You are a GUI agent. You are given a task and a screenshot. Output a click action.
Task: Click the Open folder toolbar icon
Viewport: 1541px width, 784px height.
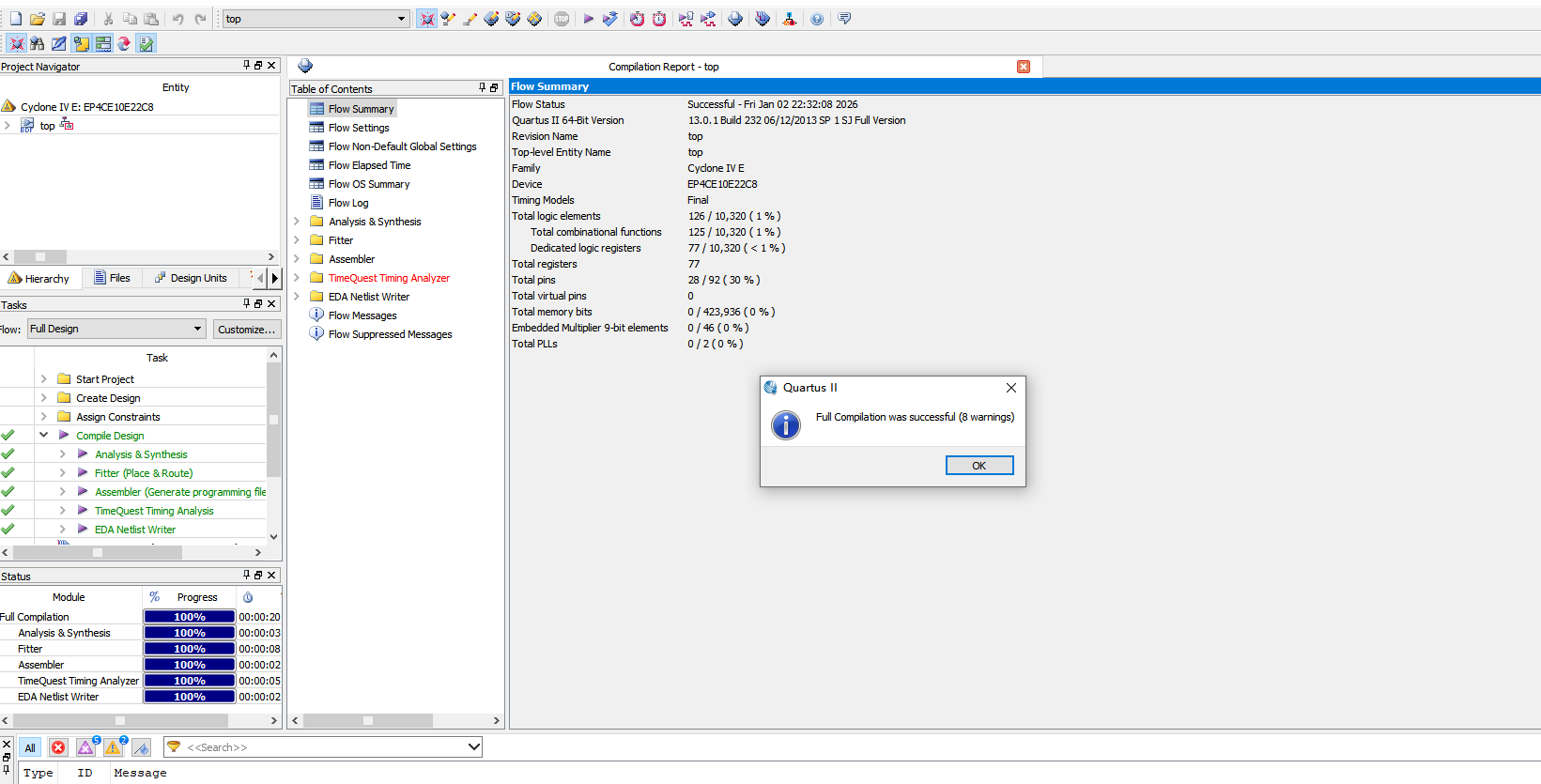pos(38,19)
